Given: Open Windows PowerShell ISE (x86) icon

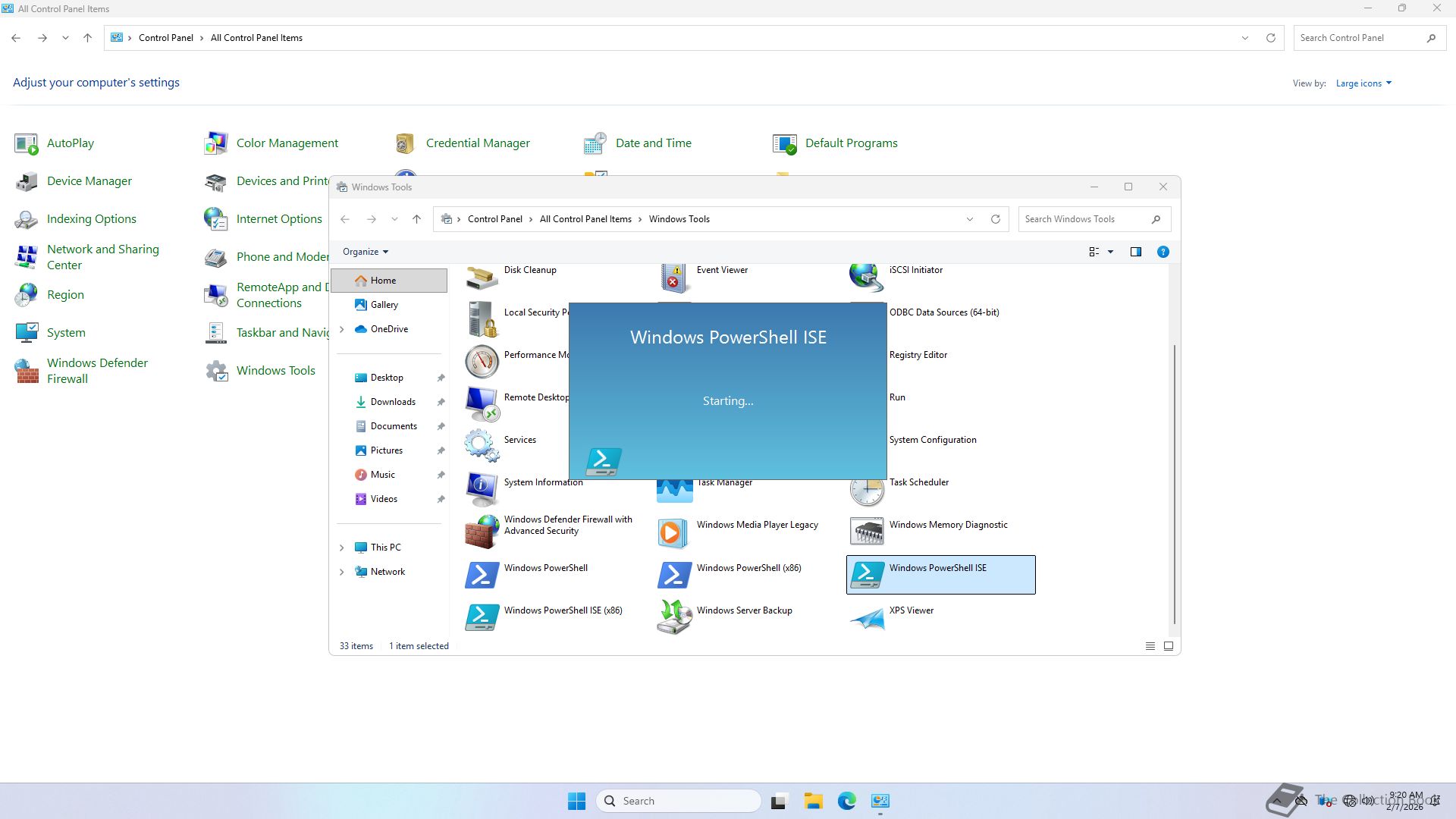Looking at the screenshot, I should 482,617.
